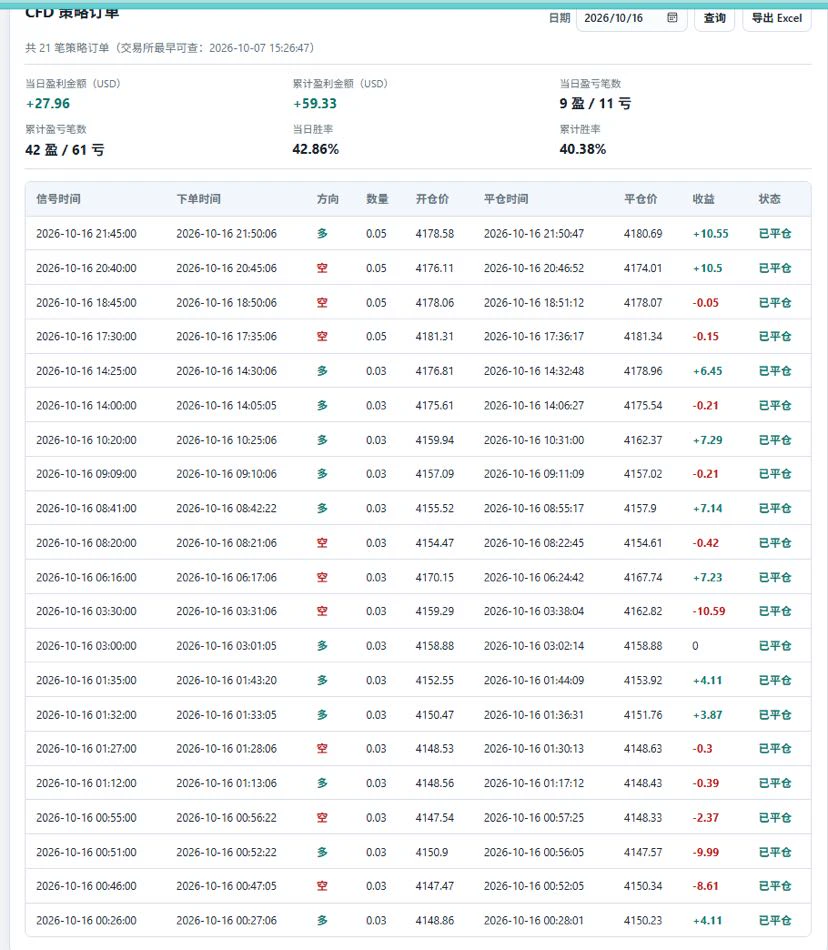Click the 平仓时间 column header
Screen dimensions: 828x950
pyautogui.click(x=506, y=199)
